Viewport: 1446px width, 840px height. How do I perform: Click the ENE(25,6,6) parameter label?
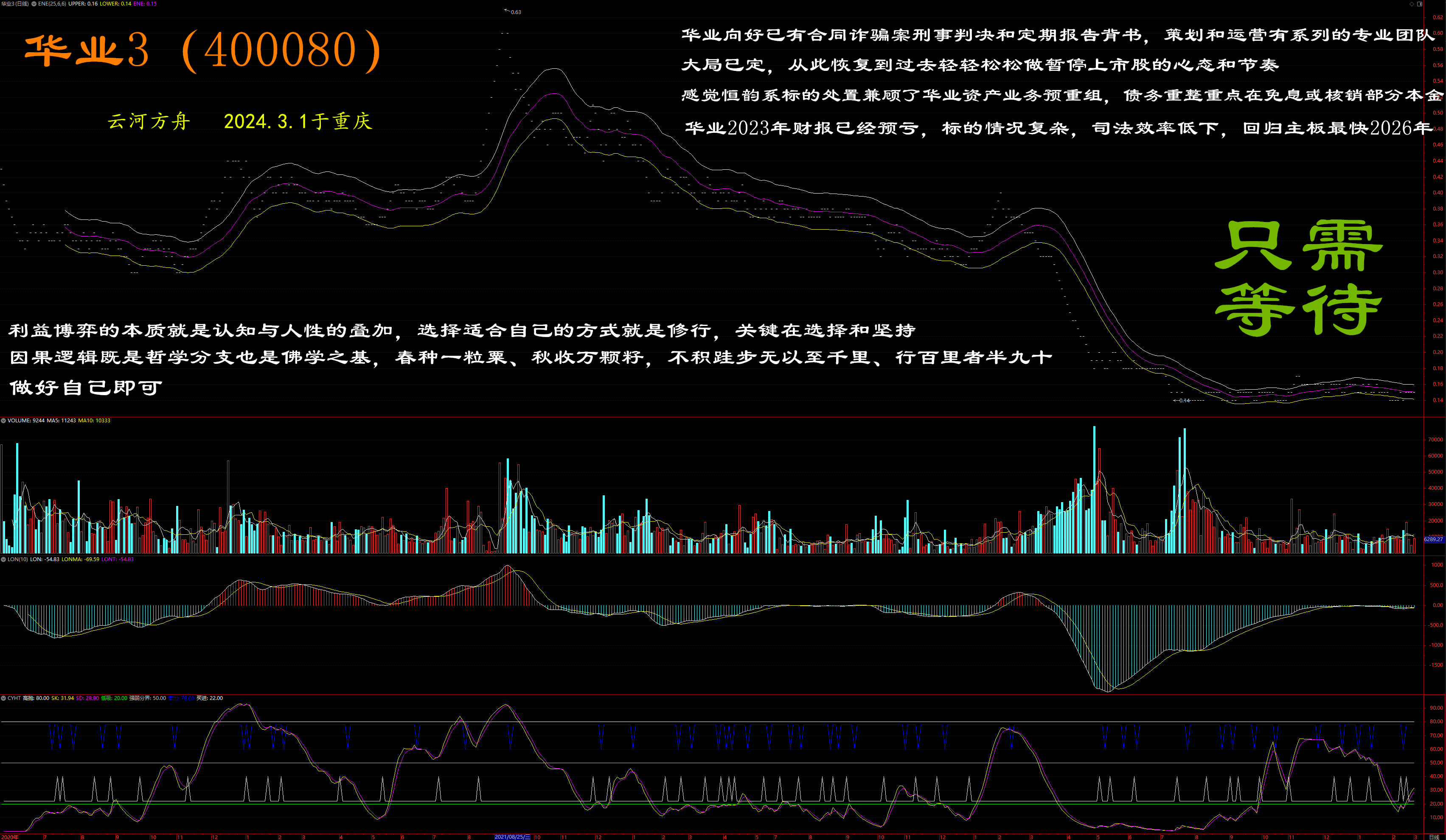[52, 3]
